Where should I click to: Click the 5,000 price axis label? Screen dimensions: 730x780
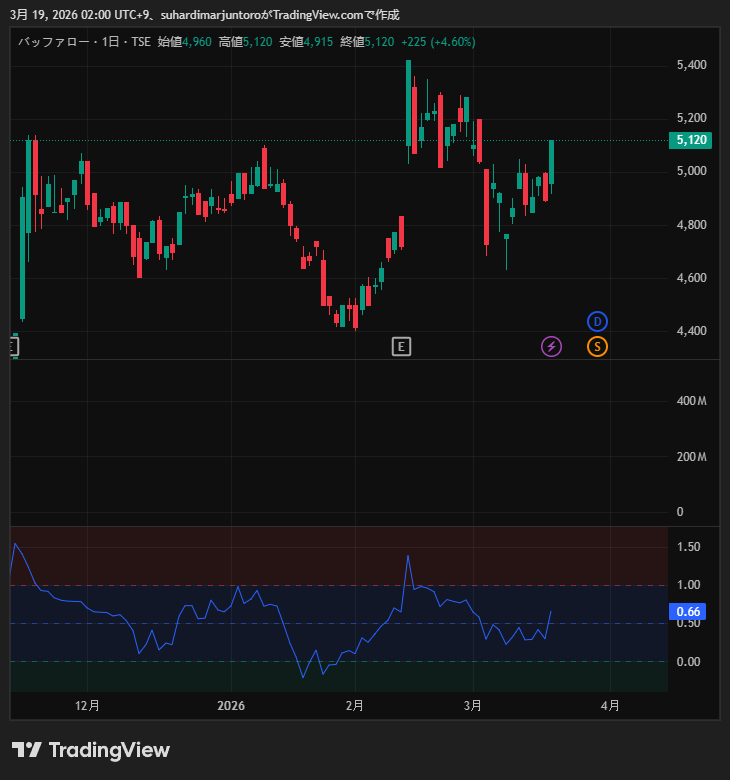pos(691,171)
